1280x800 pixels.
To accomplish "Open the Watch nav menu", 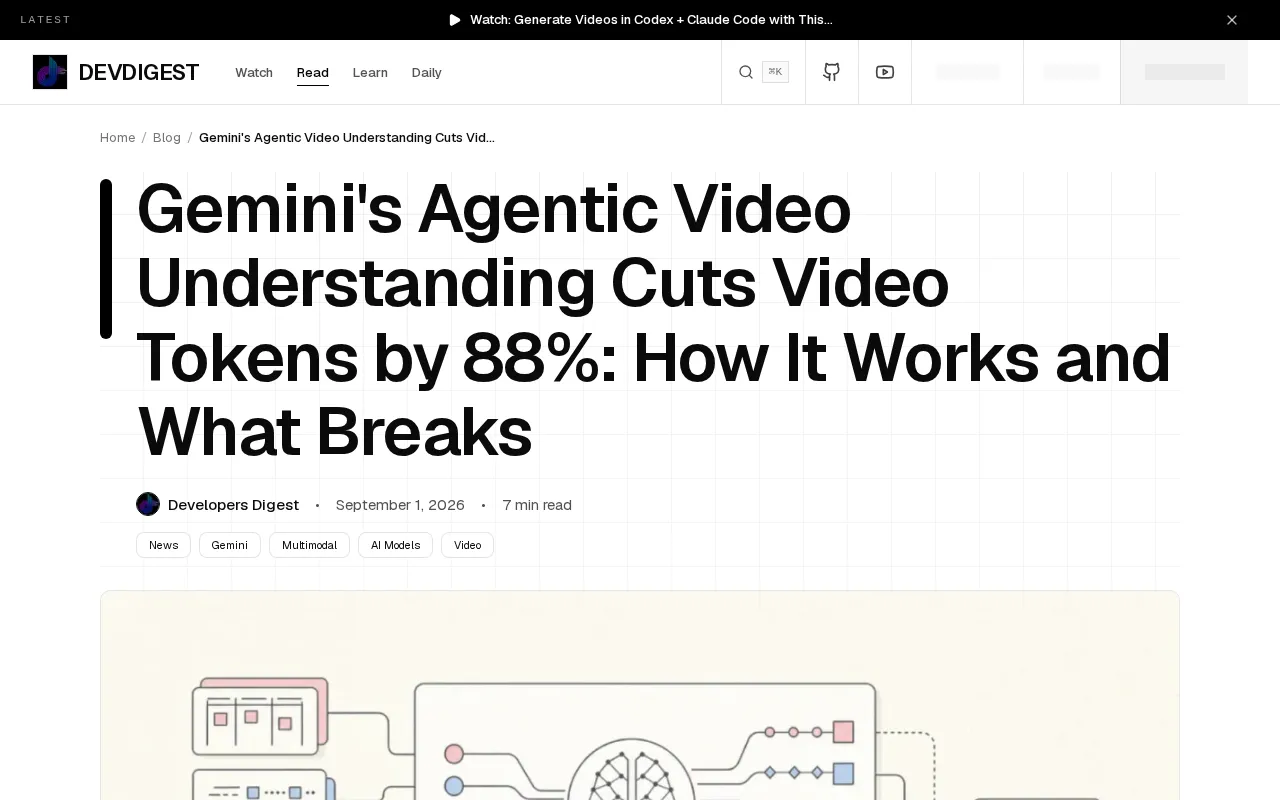I will (254, 72).
